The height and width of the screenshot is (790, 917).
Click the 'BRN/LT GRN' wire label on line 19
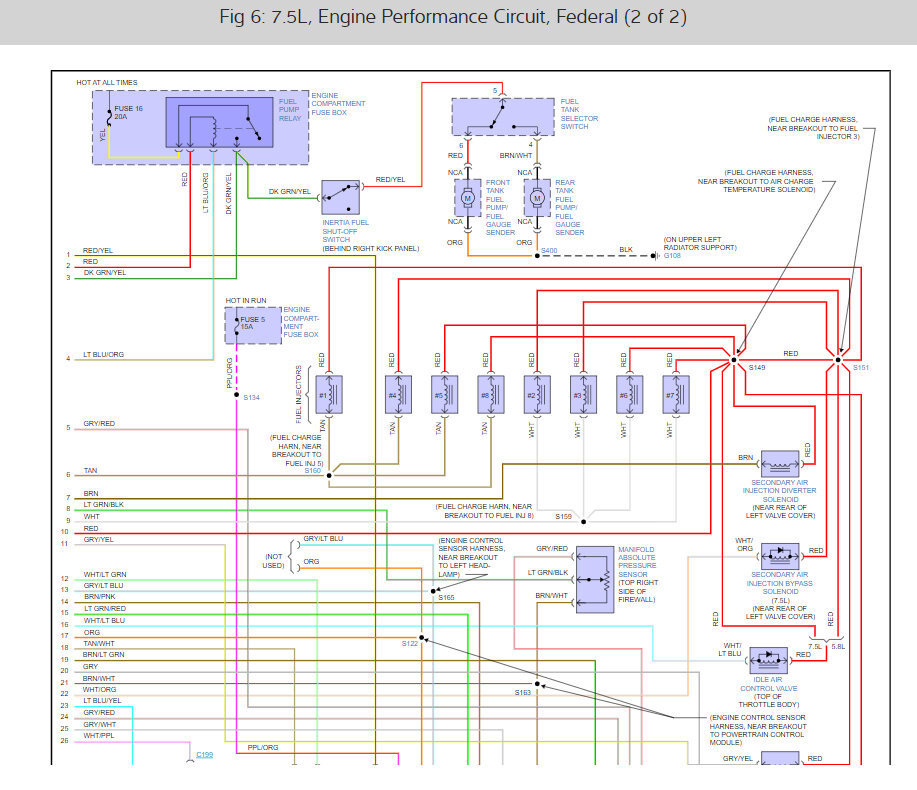pyautogui.click(x=104, y=655)
